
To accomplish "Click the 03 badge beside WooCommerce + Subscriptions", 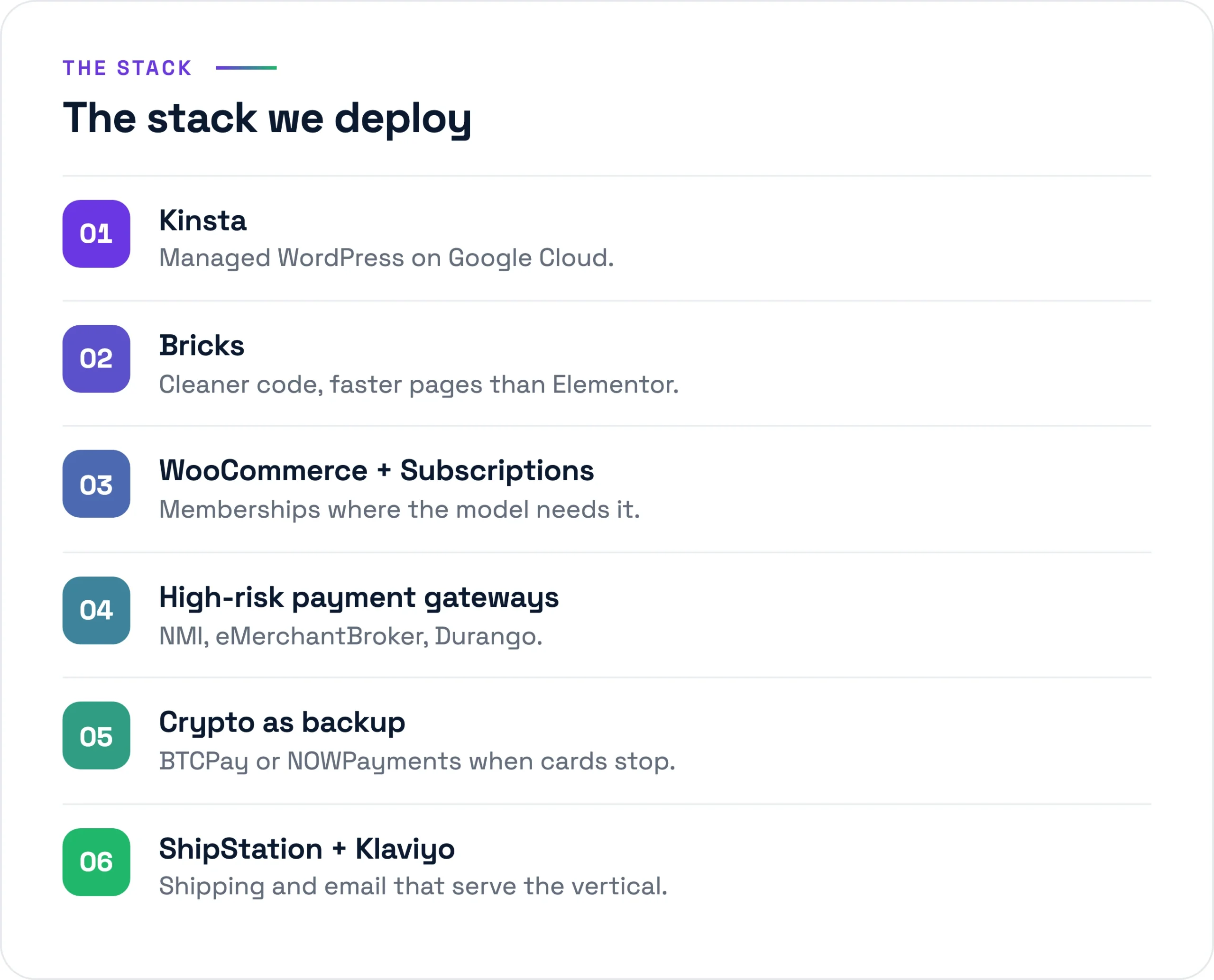I will pos(97,484).
